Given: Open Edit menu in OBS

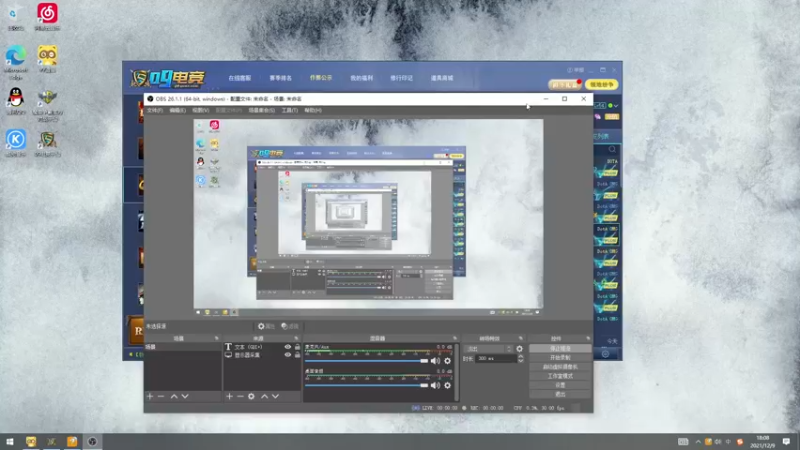Looking at the screenshot, I should (x=178, y=110).
